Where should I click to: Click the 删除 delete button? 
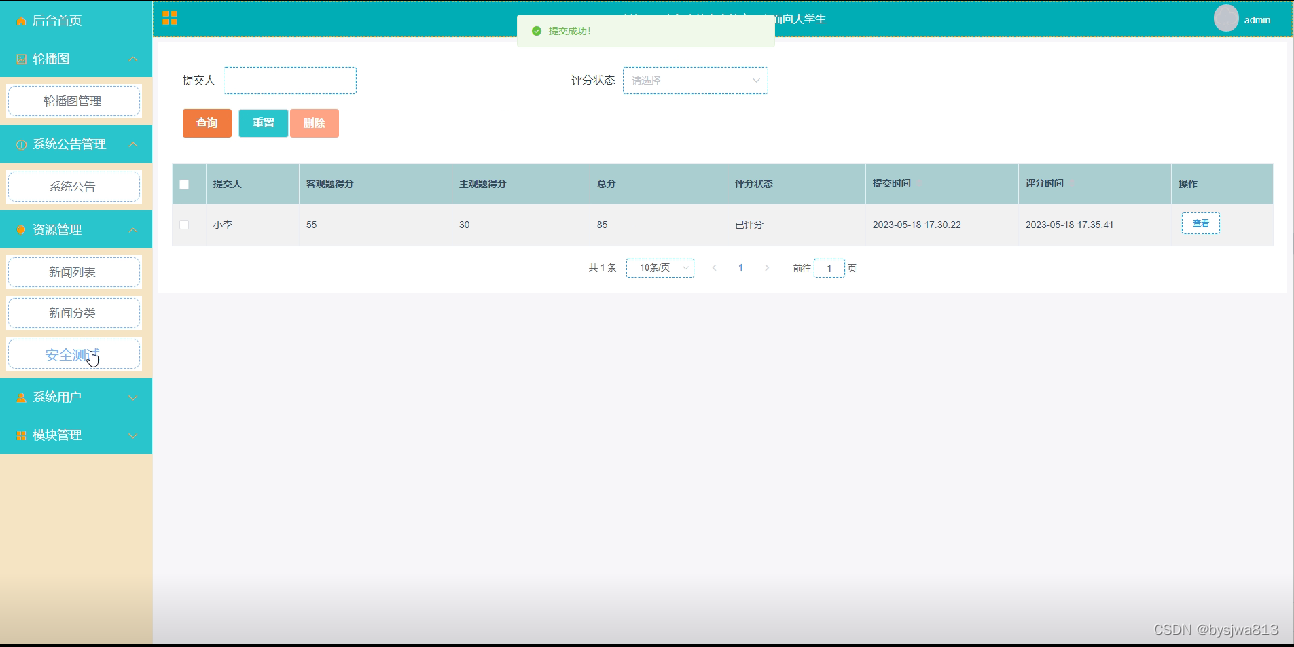[314, 123]
